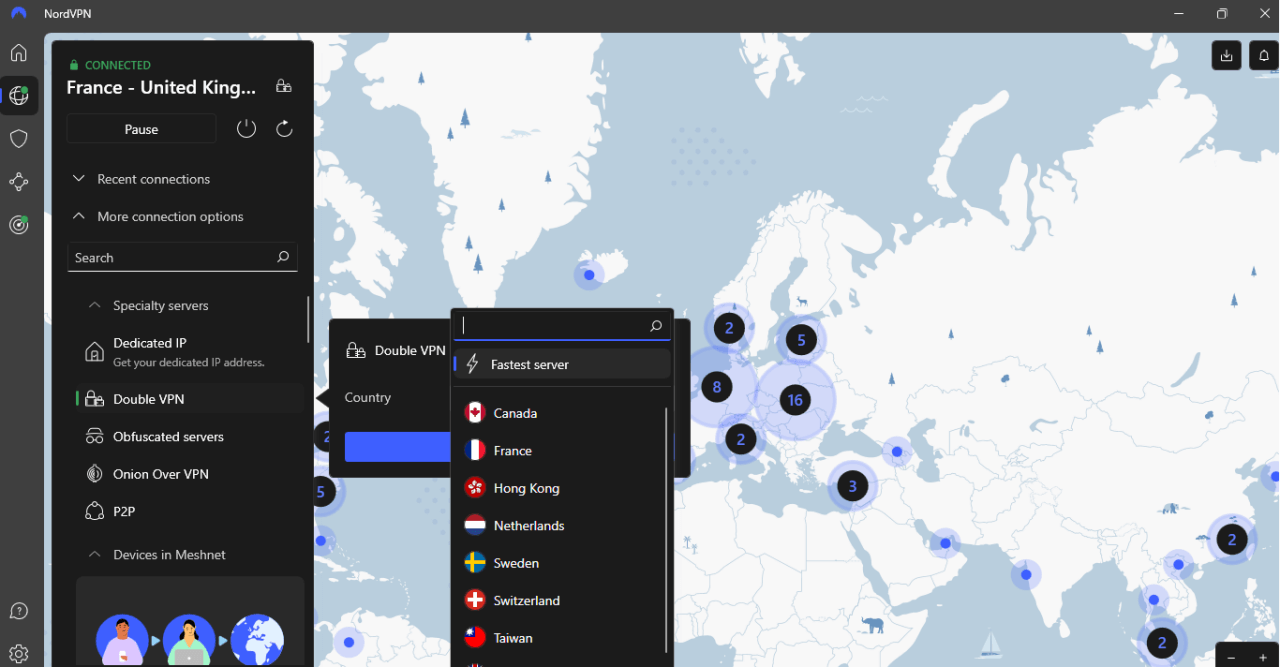Open the Downloads icon above the map
Image resolution: width=1280 pixels, height=667 pixels.
pyautogui.click(x=1226, y=55)
